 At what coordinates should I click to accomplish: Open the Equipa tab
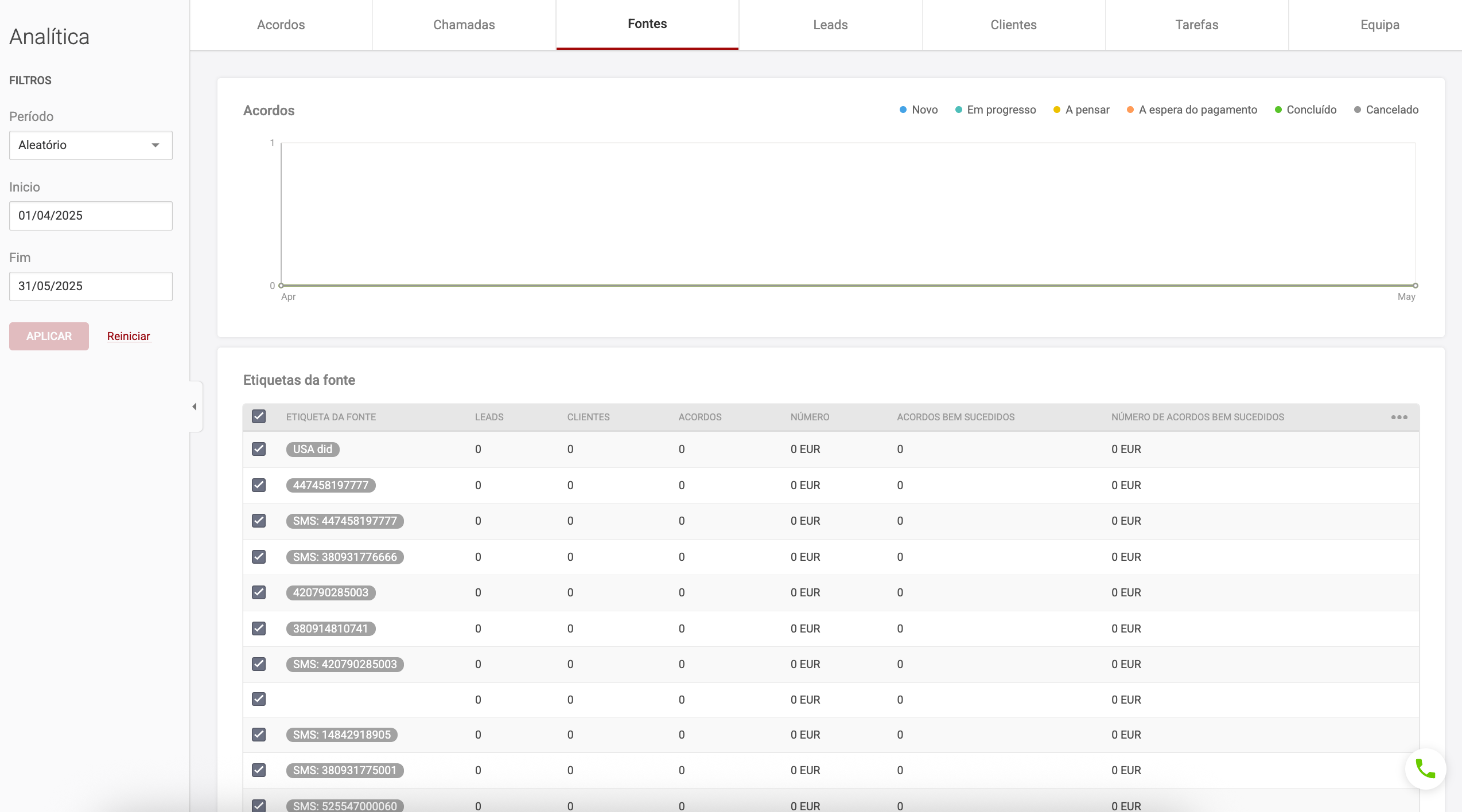pos(1379,25)
